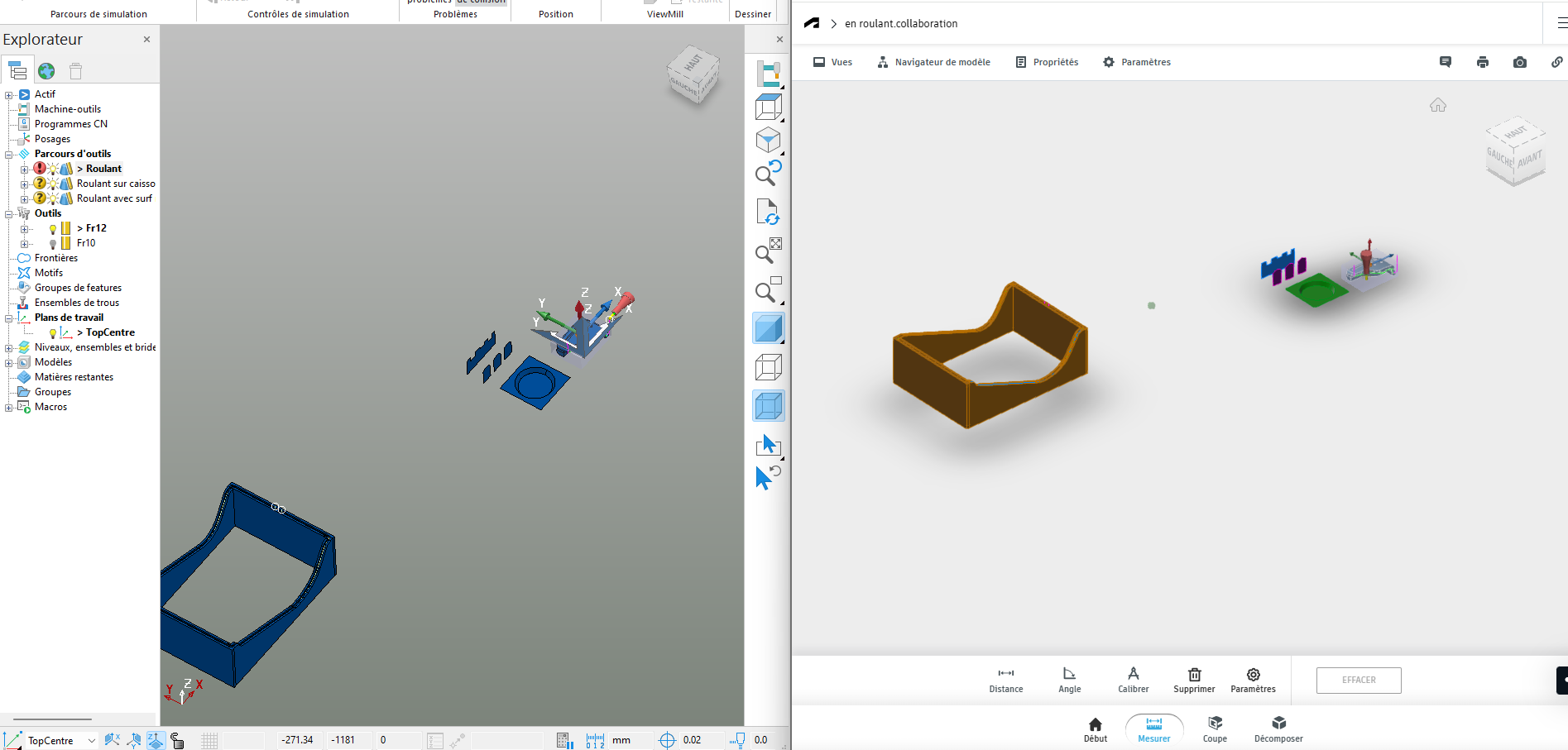Expand the Modèles tree node
Viewport: 1568px width, 750px height.
[x=9, y=363]
